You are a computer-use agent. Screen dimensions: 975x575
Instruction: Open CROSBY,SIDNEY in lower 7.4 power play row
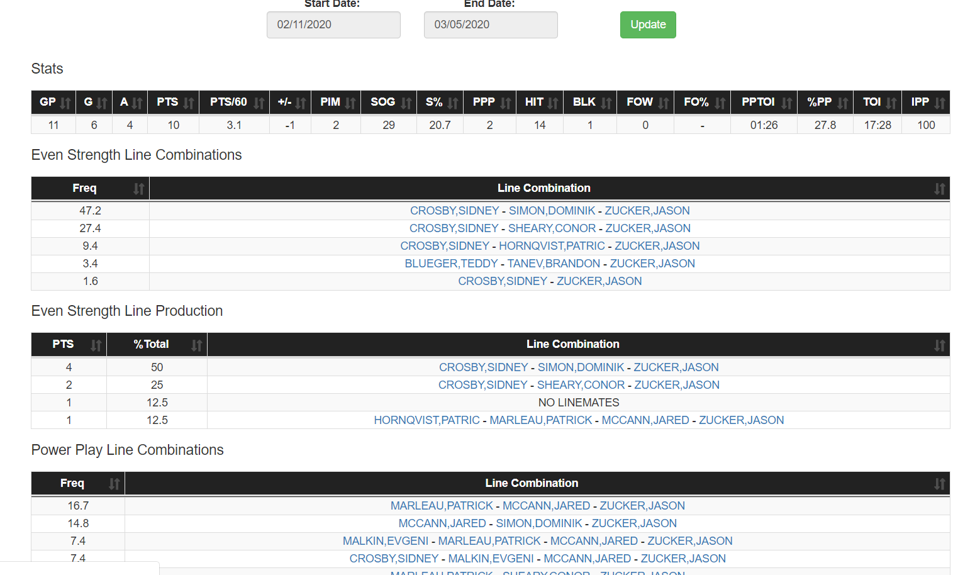tap(394, 559)
